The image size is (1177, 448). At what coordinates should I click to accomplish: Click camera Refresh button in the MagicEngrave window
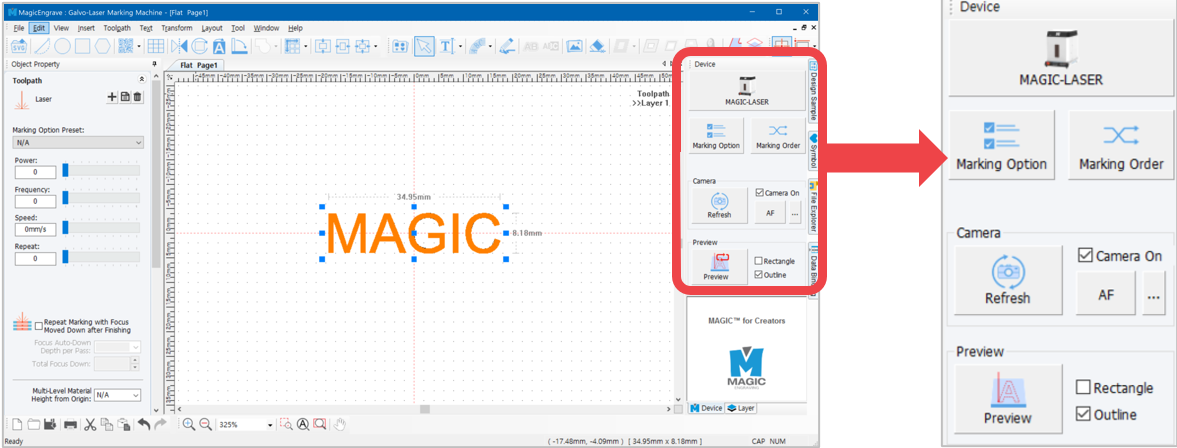(719, 205)
